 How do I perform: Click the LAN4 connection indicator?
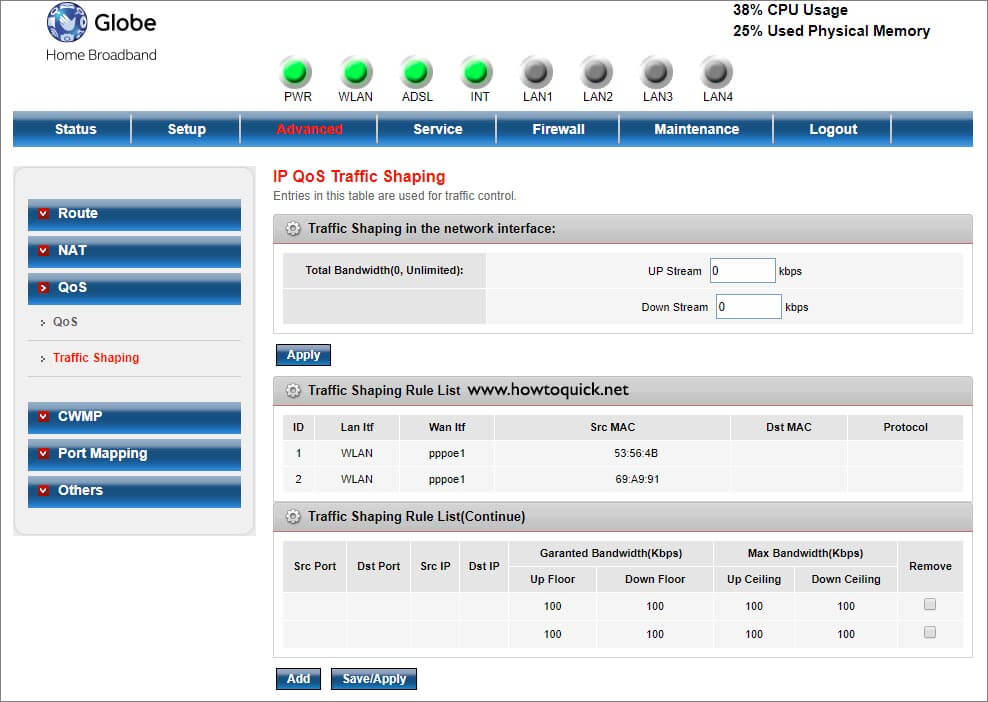click(717, 72)
